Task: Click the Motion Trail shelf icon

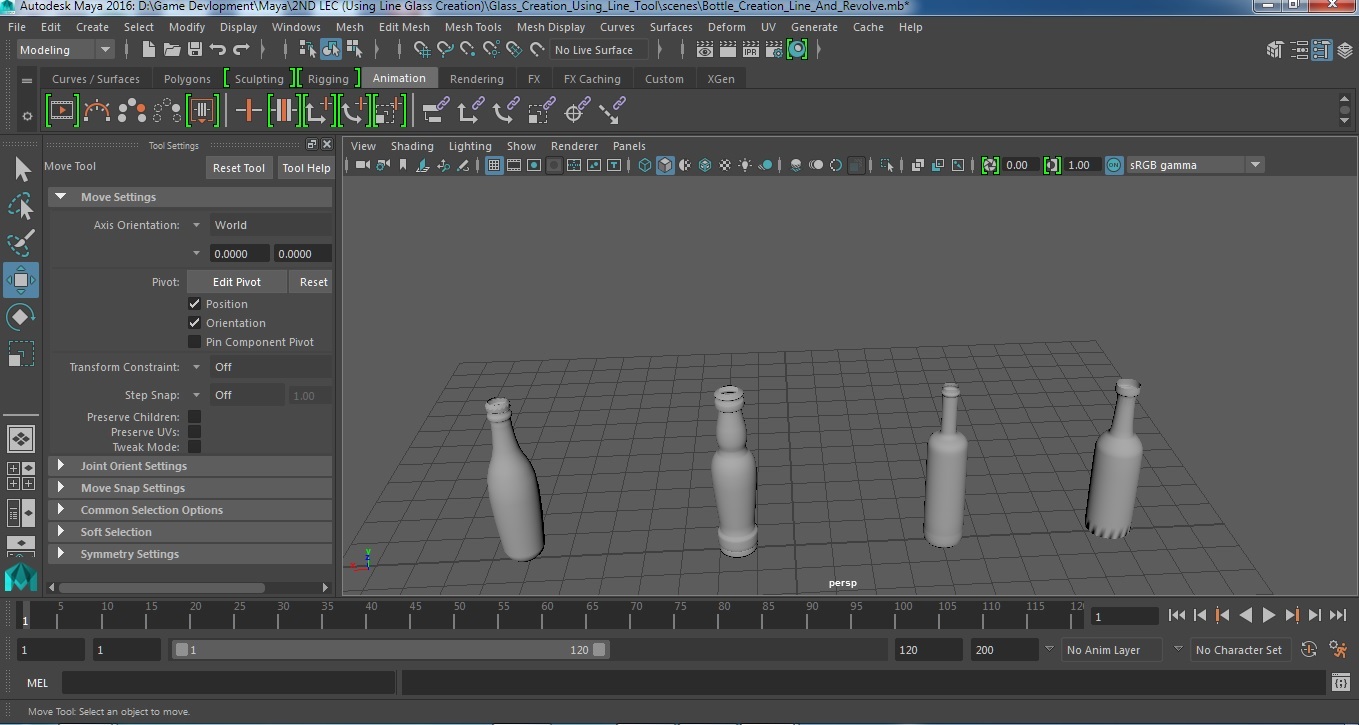Action: pos(97,110)
